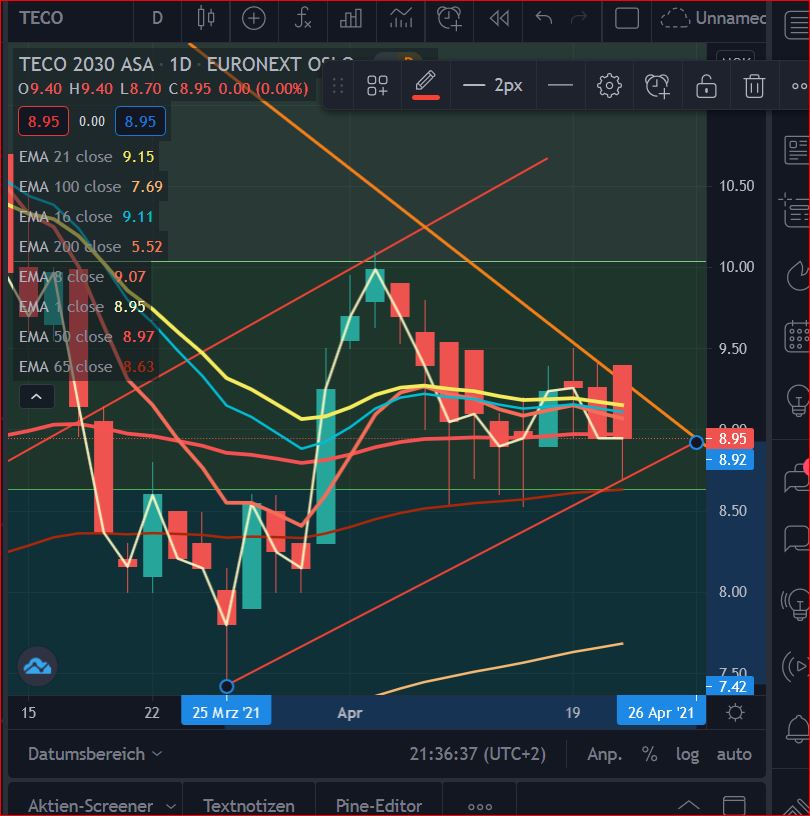Viewport: 810px width, 816px height.
Task: Click the blue 8.95 buy price box
Action: pyautogui.click(x=140, y=121)
